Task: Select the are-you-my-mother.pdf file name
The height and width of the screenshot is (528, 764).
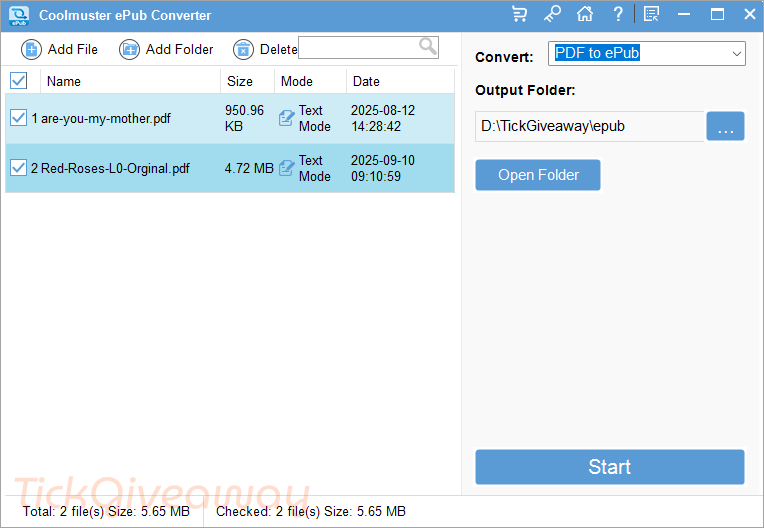Action: pos(106,118)
